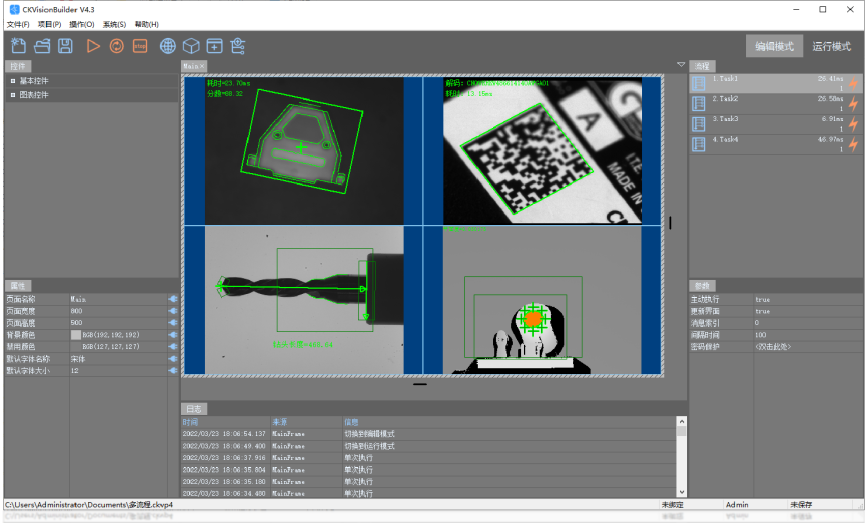Click the globe icon in toolbar

[168, 46]
